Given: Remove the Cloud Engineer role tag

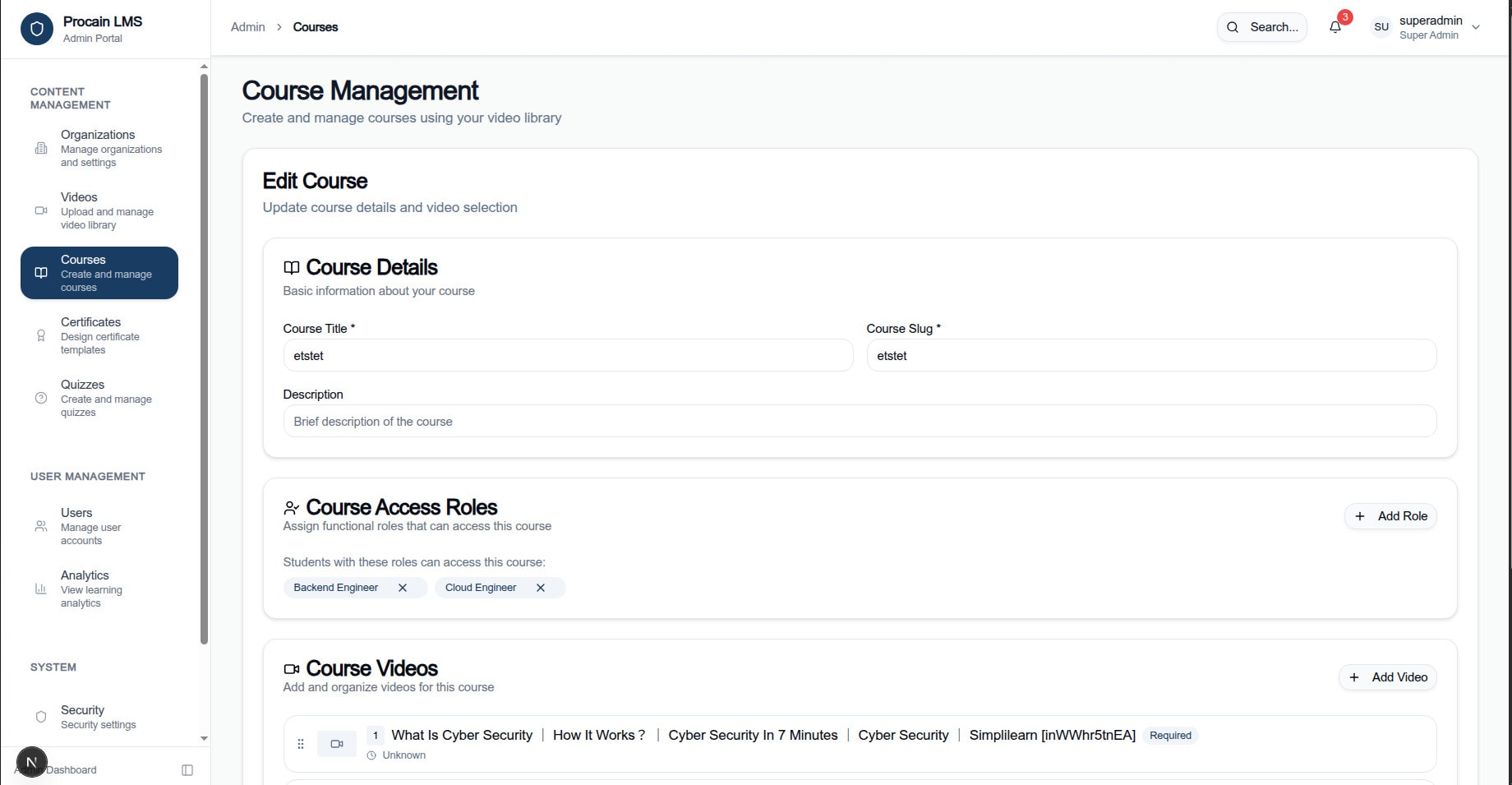Looking at the screenshot, I should (541, 588).
